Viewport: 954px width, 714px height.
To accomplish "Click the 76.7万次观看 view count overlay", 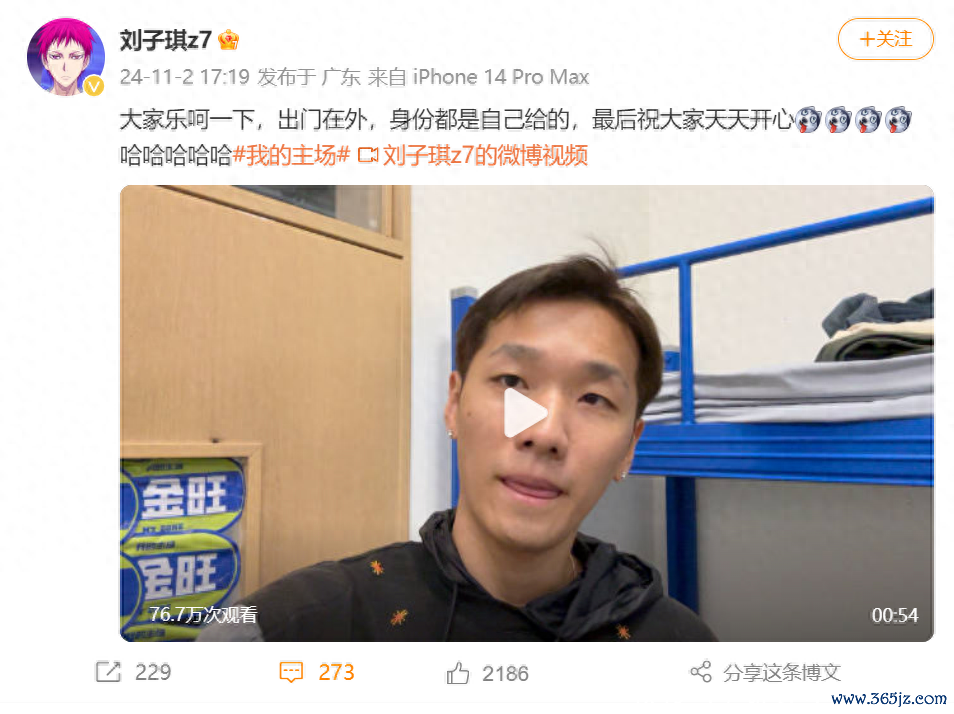I will (x=203, y=615).
